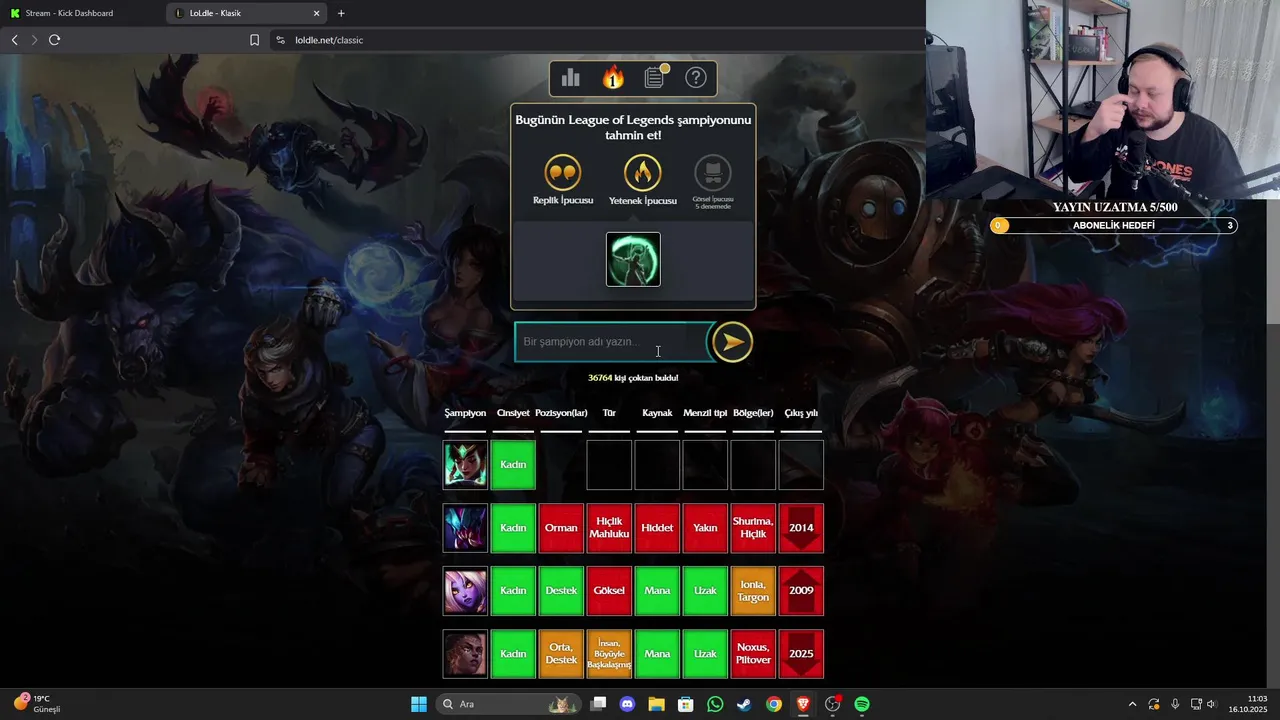Click the 2014 release year cell

click(801, 528)
